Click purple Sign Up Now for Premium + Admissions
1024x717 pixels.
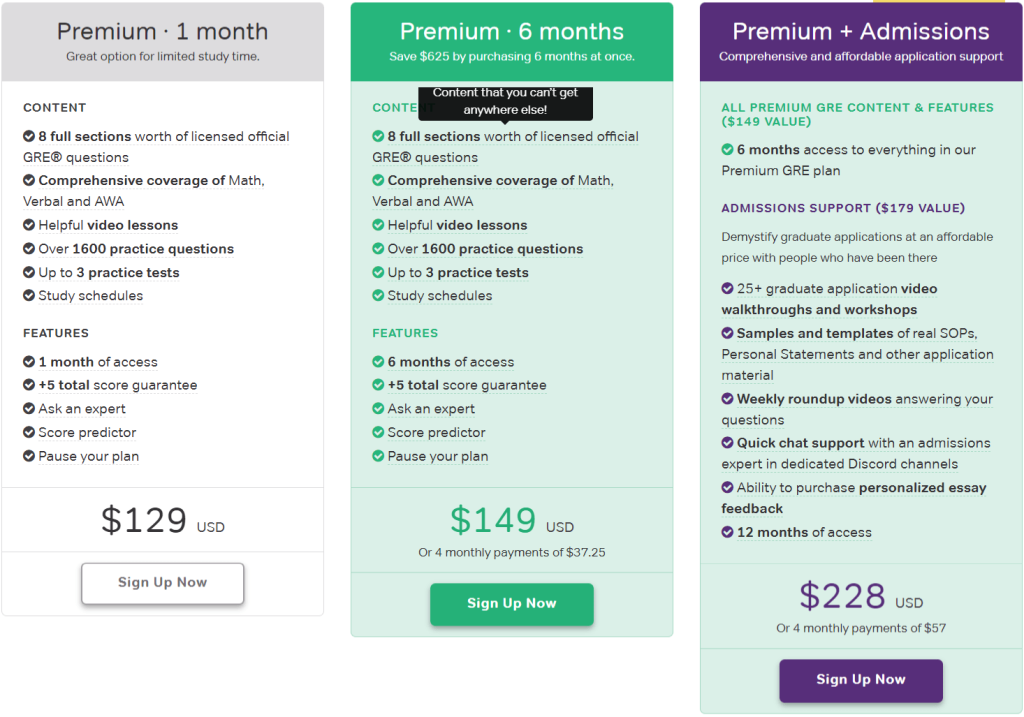tap(861, 680)
